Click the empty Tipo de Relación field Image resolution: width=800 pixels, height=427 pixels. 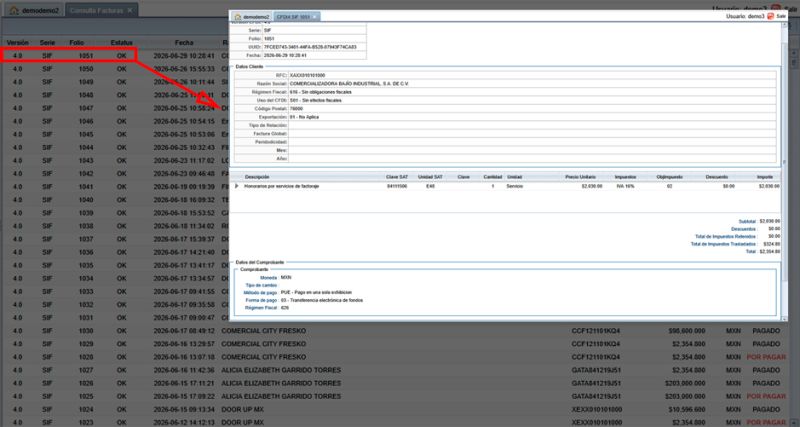click(x=532, y=125)
